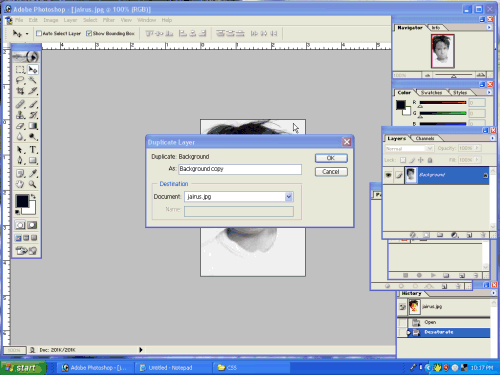Open the Fill slider arrow
Image resolution: width=500 pixels, height=375 pixels.
(x=477, y=160)
